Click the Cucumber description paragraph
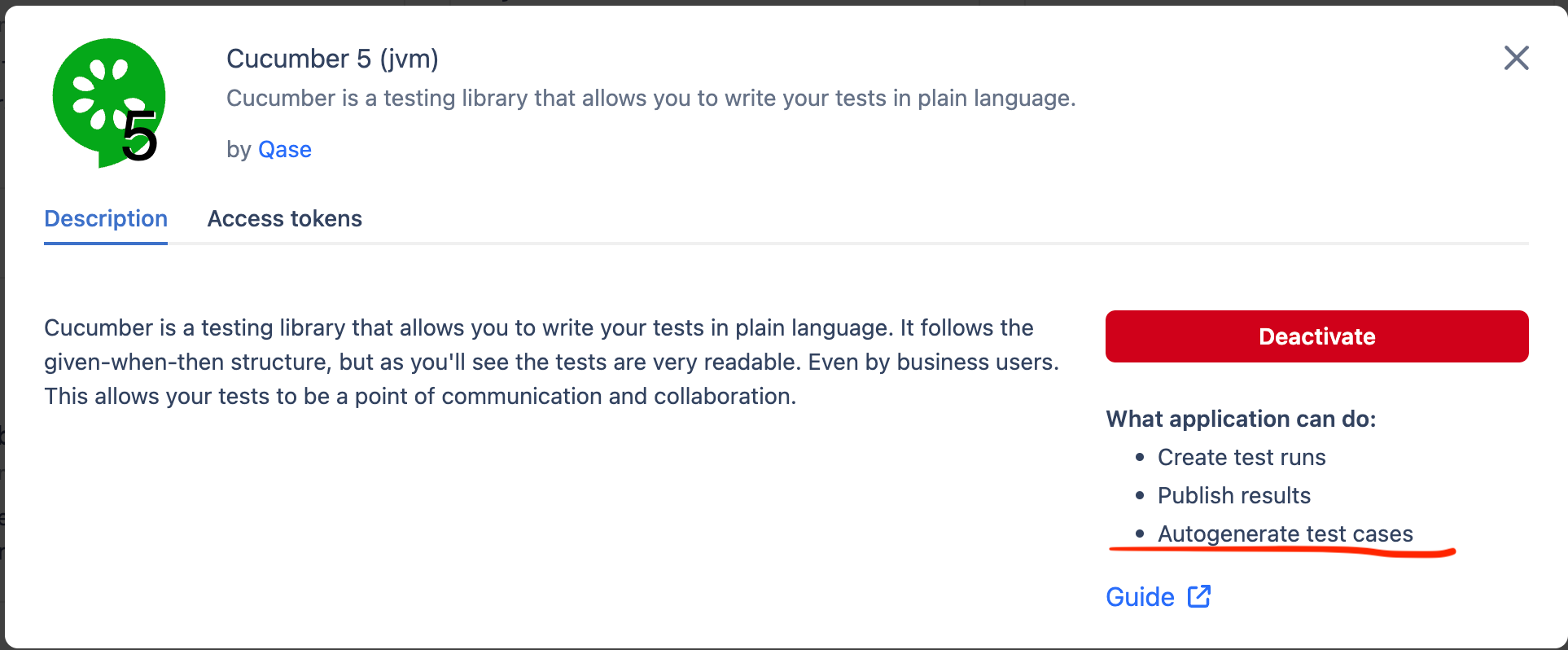Screen dimensions: 1568x650 click(552, 362)
